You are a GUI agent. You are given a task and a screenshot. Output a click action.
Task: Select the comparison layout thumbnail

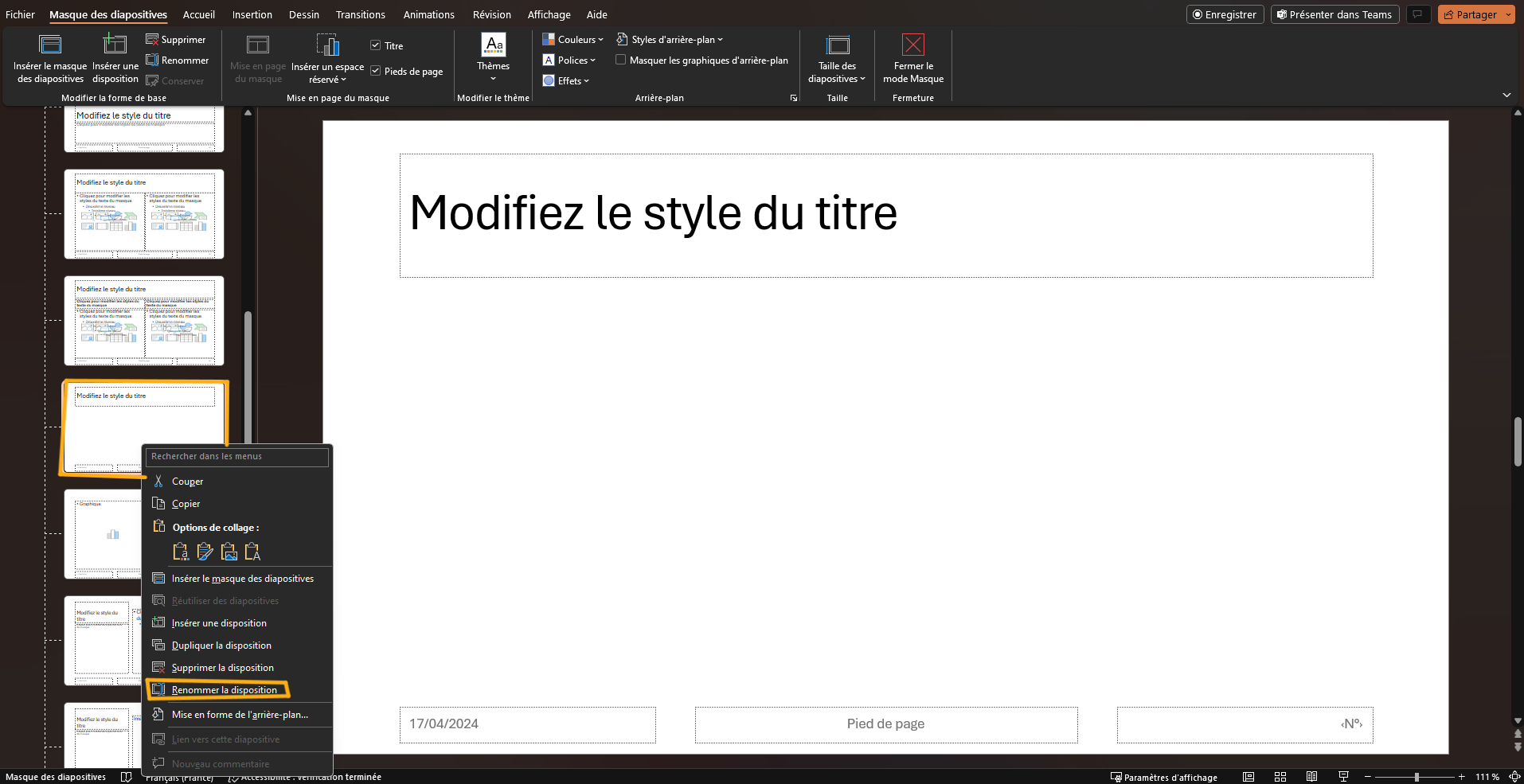(x=144, y=321)
